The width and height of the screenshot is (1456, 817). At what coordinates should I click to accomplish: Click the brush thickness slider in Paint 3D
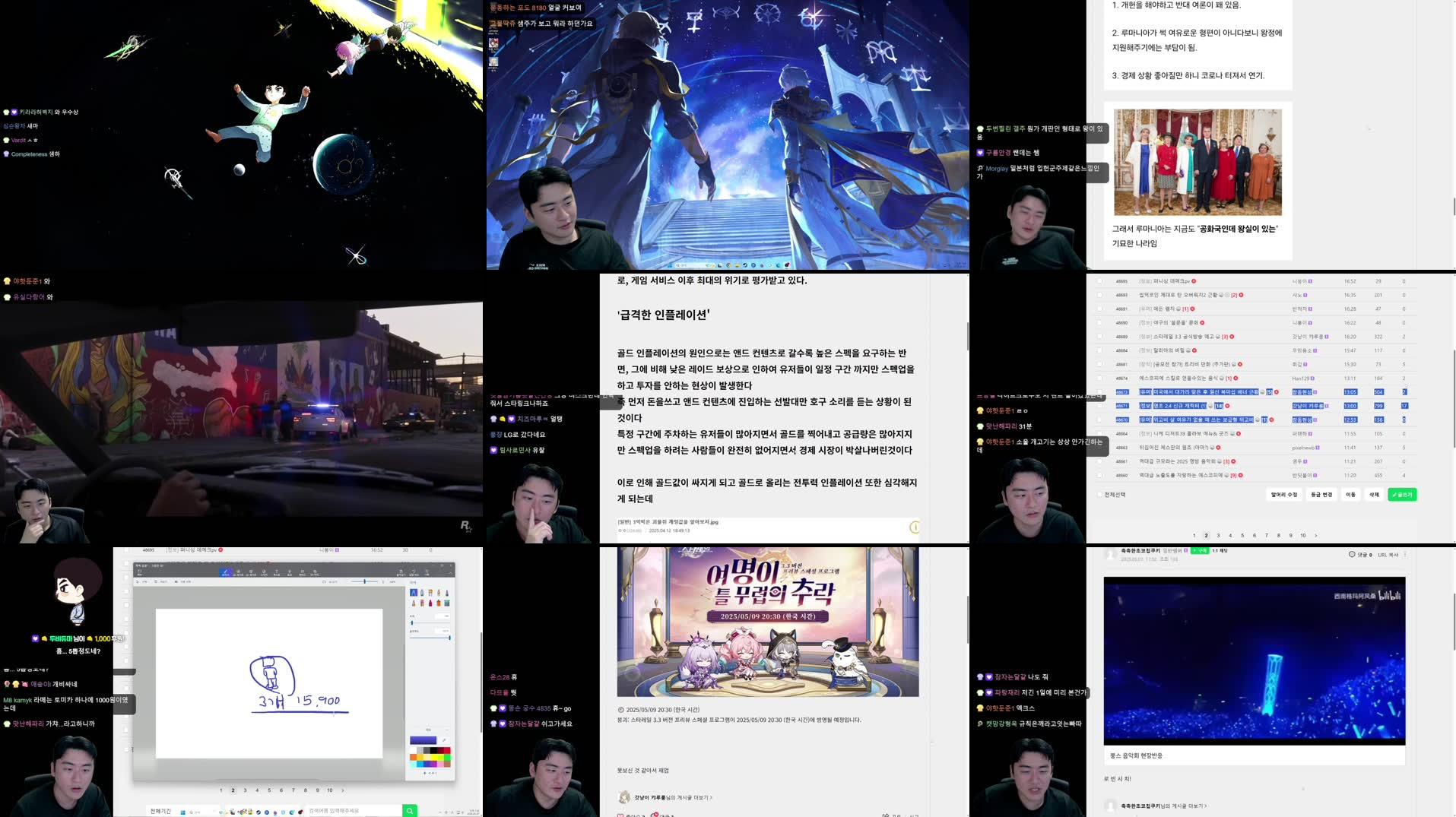(x=430, y=623)
